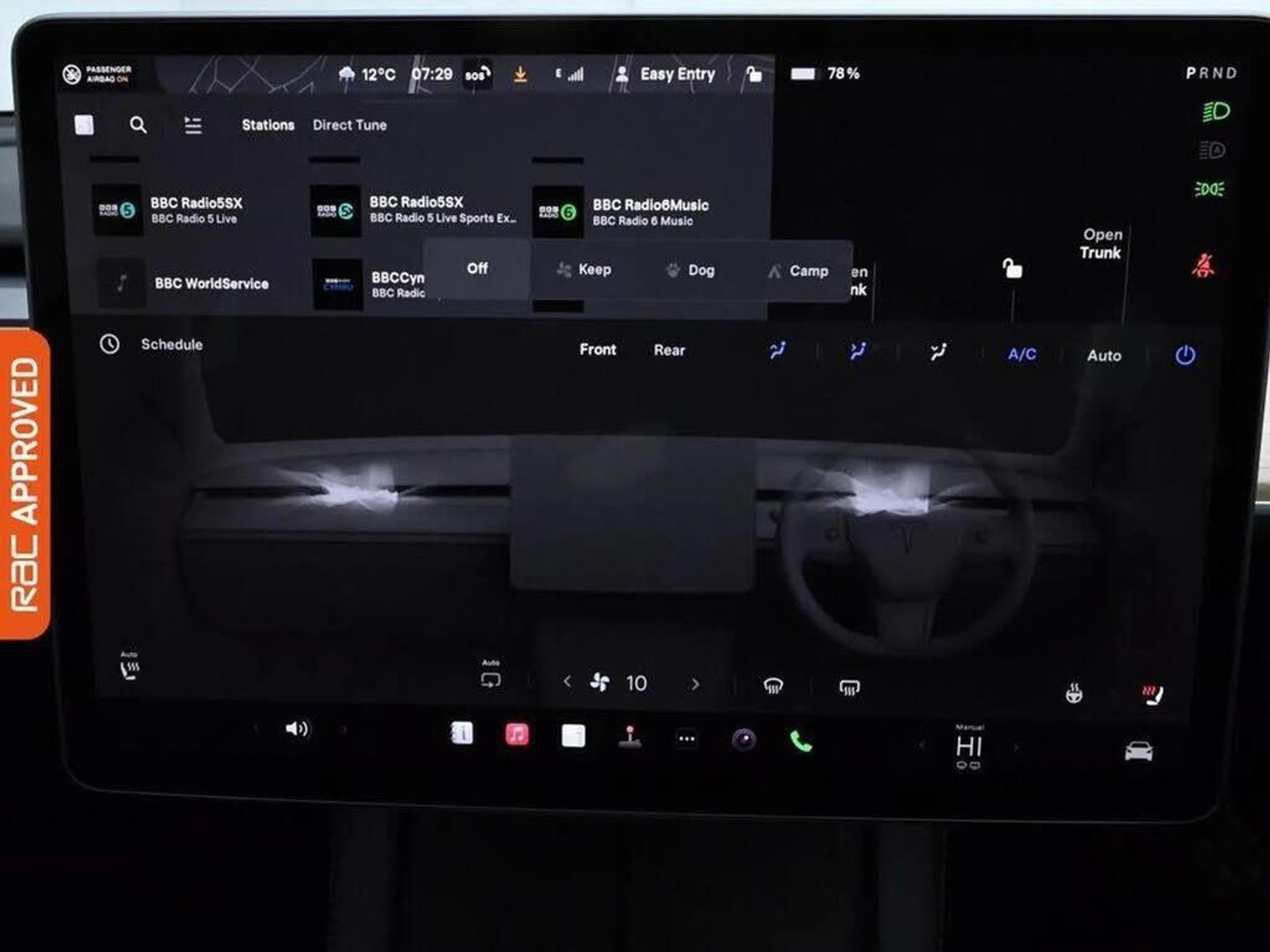Decrease fan speed with left chevron
The width and height of the screenshot is (1270, 952).
click(x=567, y=681)
